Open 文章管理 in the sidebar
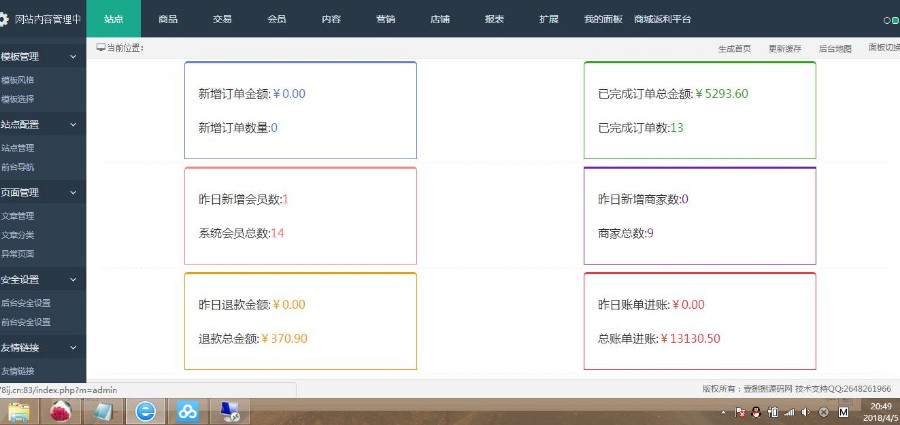 point(17,217)
